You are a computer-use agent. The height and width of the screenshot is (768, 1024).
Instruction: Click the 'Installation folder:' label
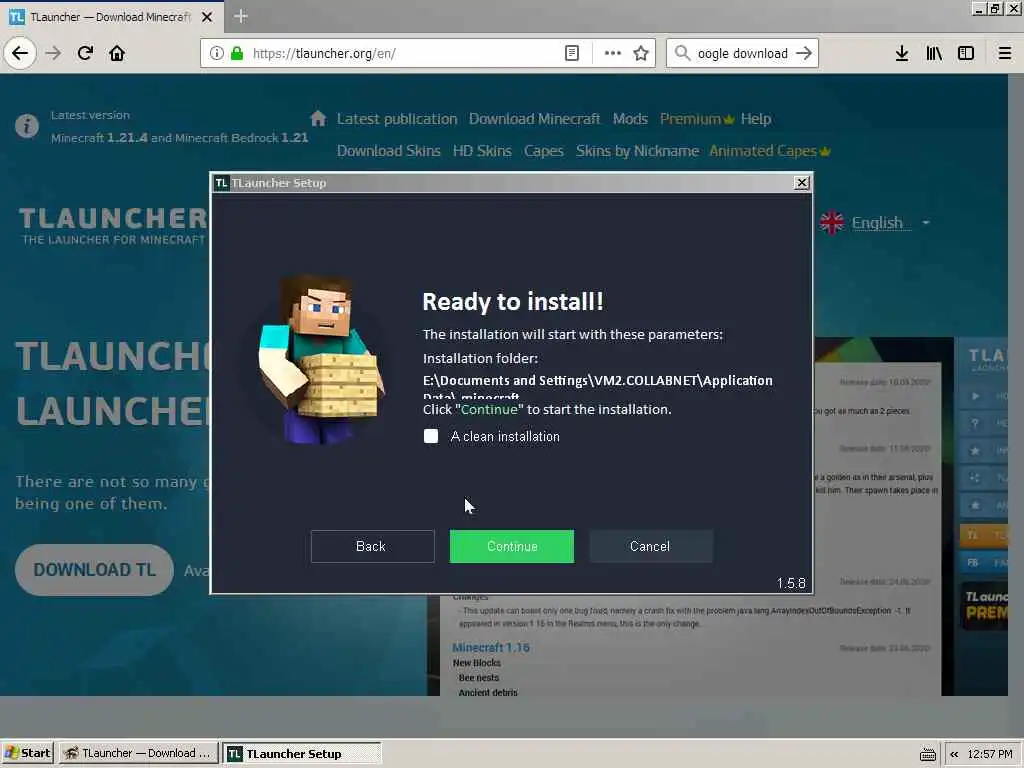click(x=480, y=359)
